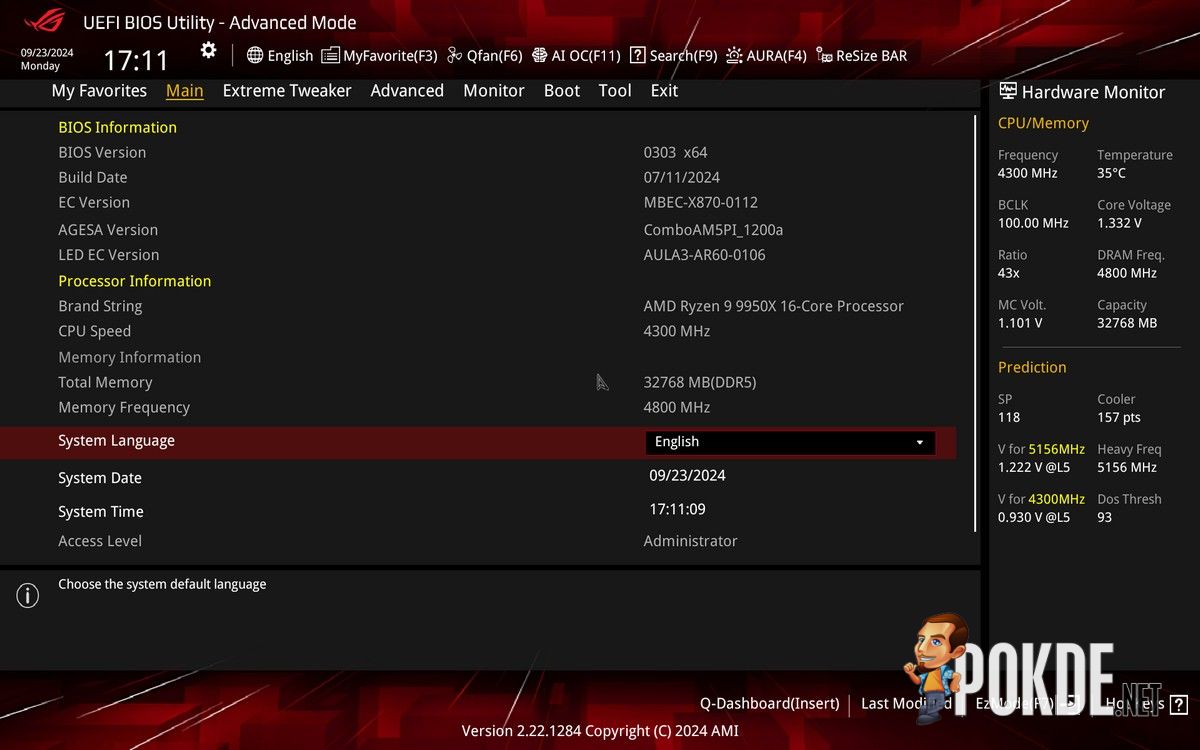Click English language selector in top bar

tap(280, 56)
